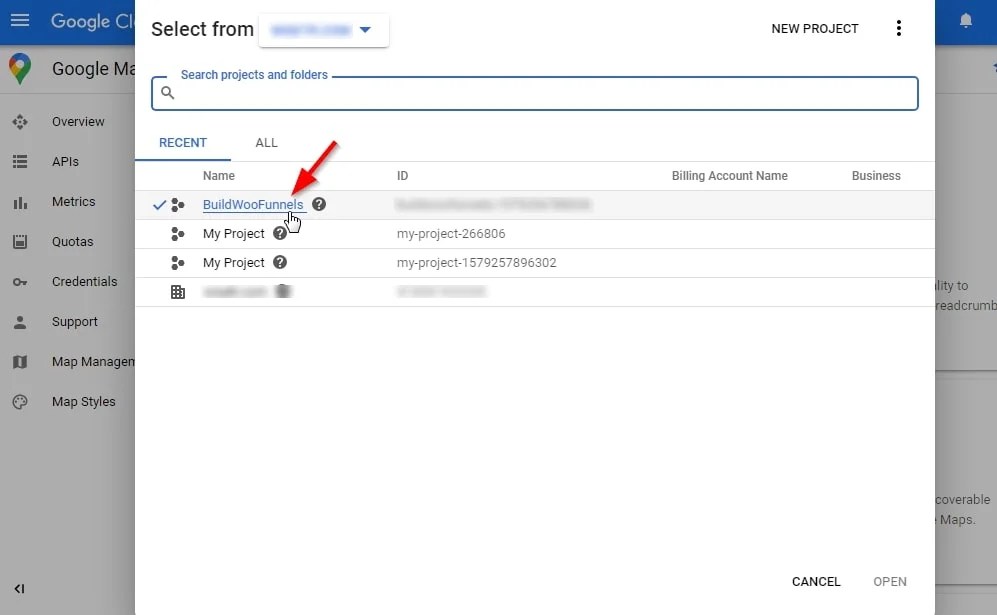Open the BuildWooFunnels project link
This screenshot has height=615, width=997.
pos(253,204)
